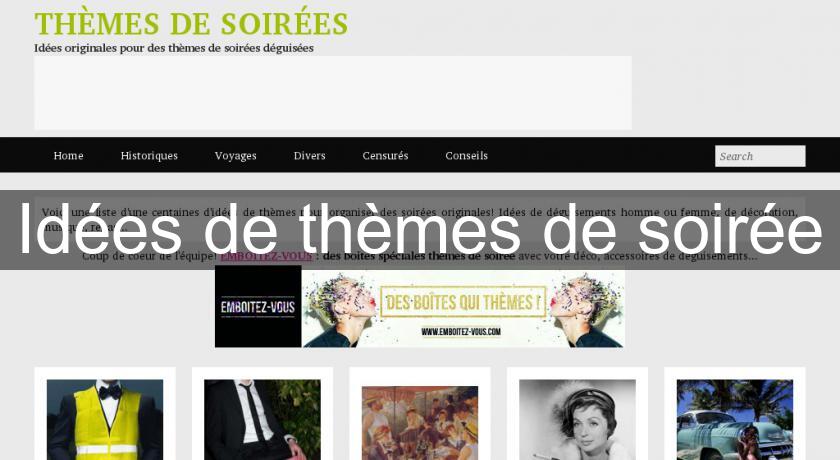840x460 pixels.
Task: Click the www.emboitez-vous.com banner address
Action: coord(461,332)
